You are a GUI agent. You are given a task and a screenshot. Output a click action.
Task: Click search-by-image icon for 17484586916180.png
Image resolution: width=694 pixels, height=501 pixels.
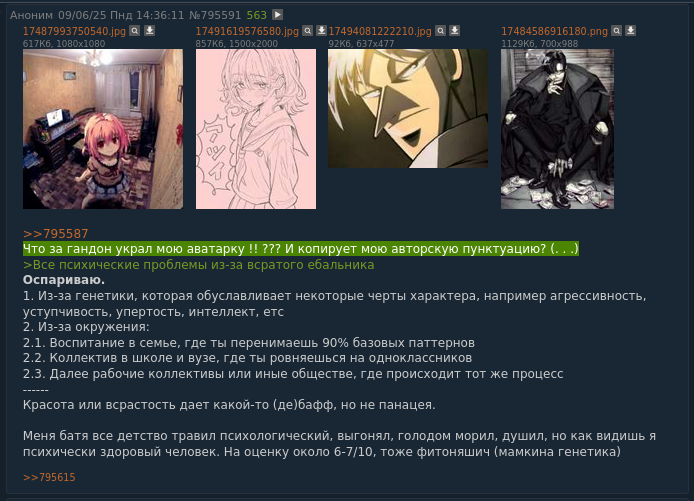(617, 31)
